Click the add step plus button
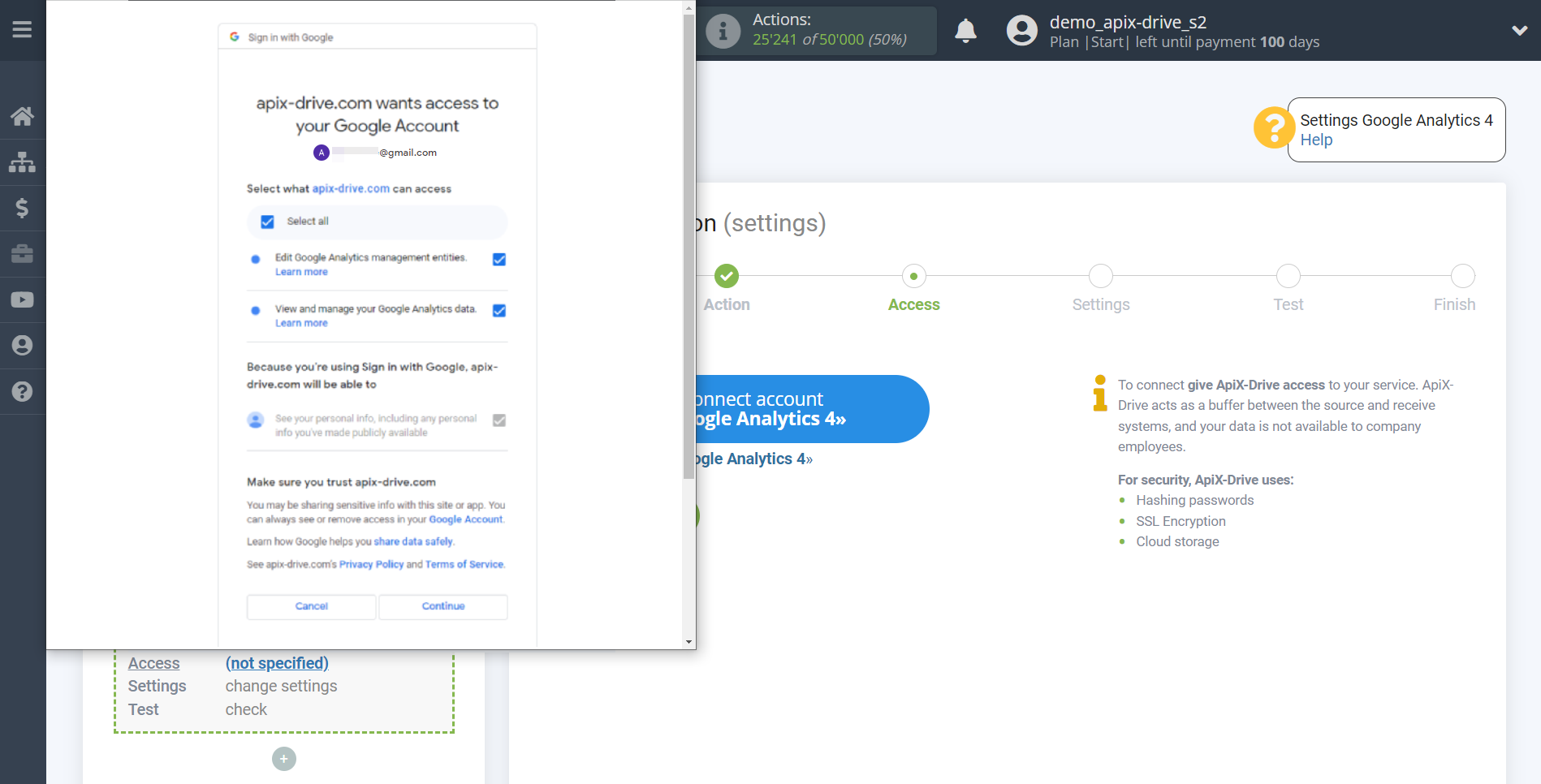This screenshot has width=1541, height=784. pos(283,759)
